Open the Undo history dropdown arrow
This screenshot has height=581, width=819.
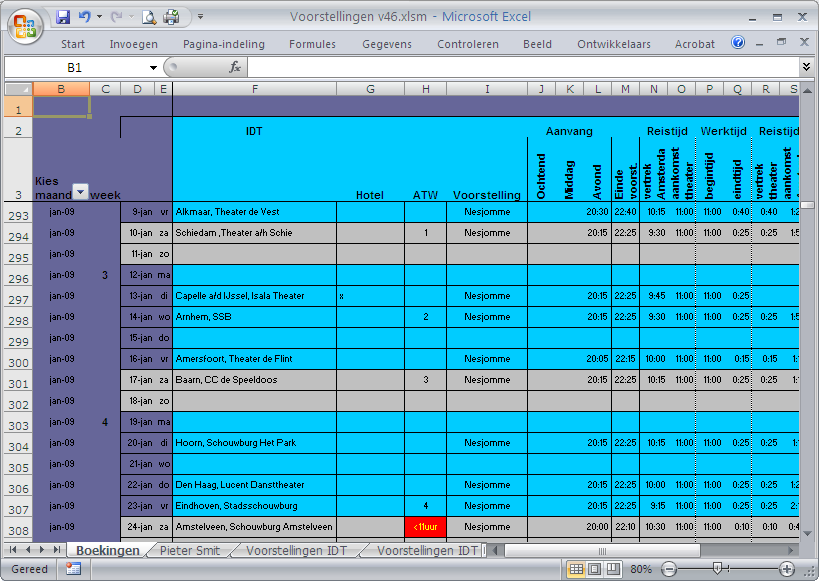pos(99,17)
